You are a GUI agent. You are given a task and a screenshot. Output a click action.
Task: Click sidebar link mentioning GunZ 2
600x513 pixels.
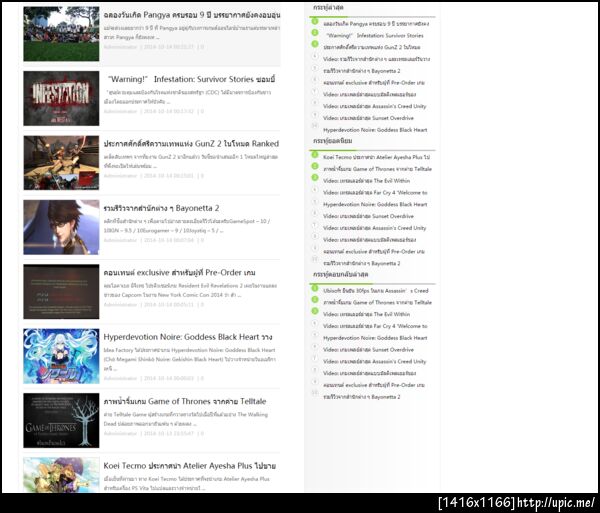pyautogui.click(x=372, y=47)
